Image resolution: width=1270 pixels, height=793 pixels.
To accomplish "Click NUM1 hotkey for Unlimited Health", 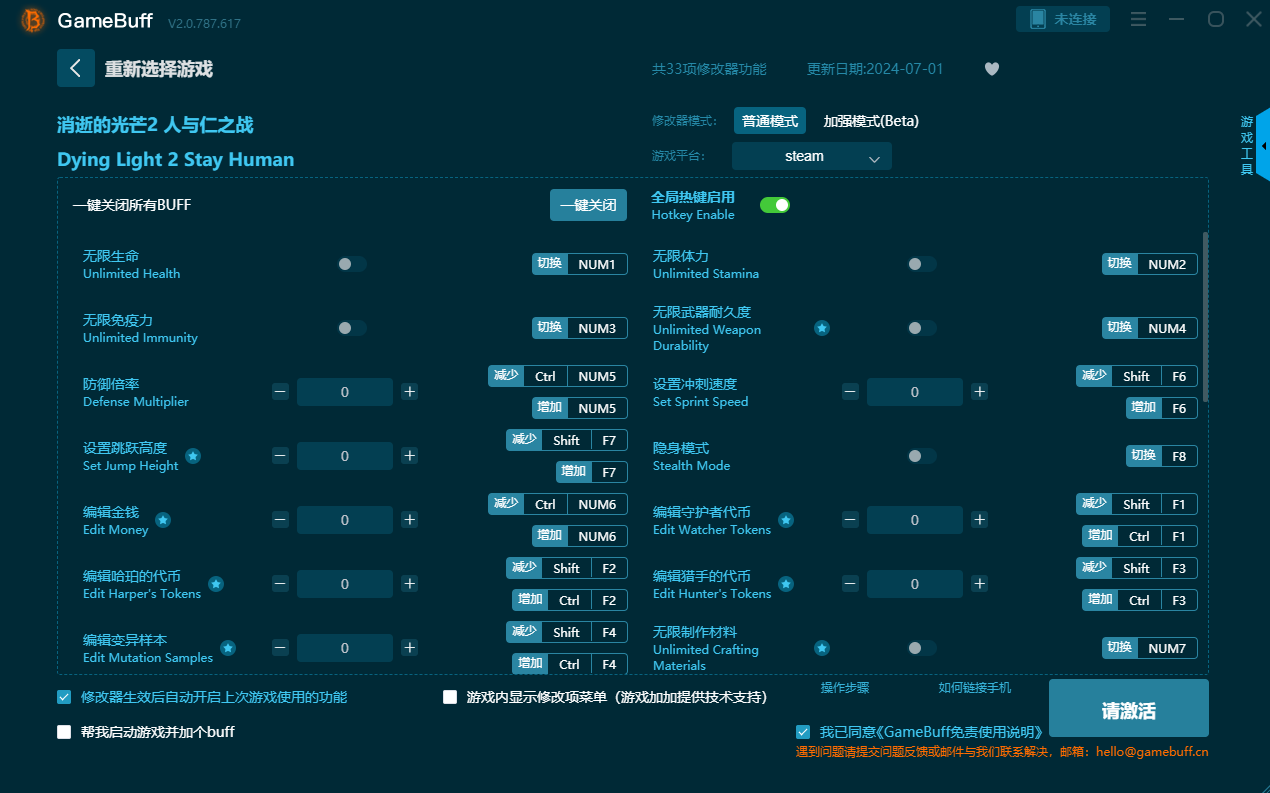I will tap(597, 264).
